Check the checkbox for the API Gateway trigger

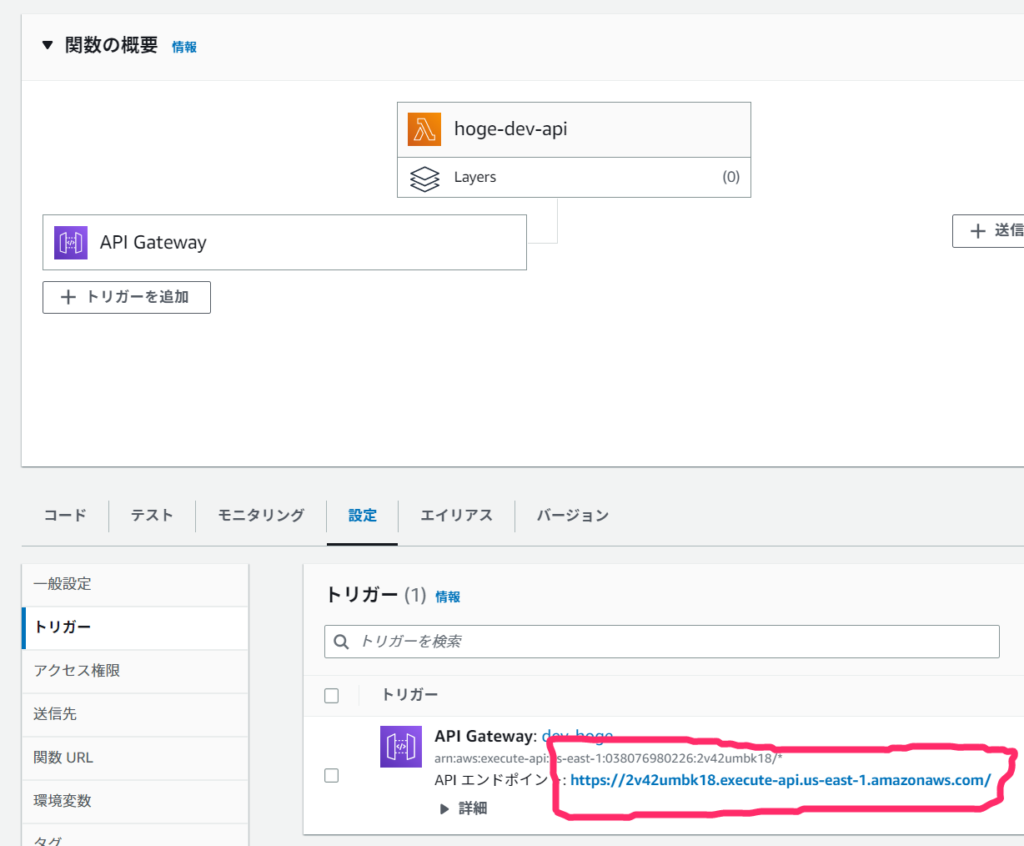click(331, 775)
